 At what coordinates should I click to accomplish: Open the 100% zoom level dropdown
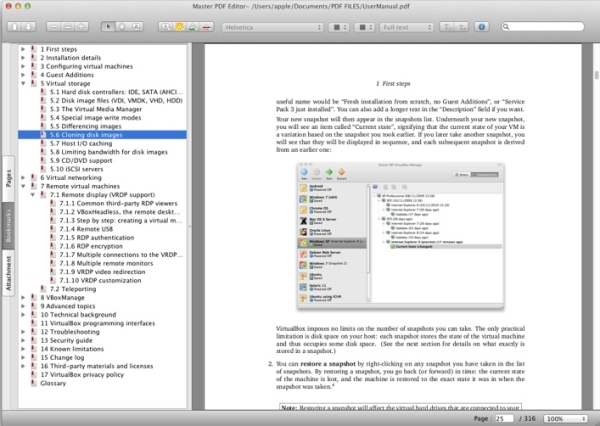tap(566, 419)
